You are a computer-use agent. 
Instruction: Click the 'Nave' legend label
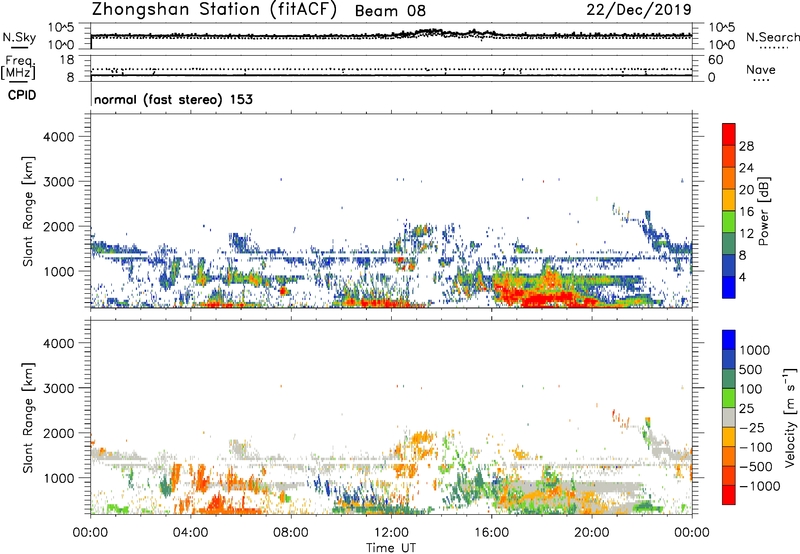coord(761,69)
